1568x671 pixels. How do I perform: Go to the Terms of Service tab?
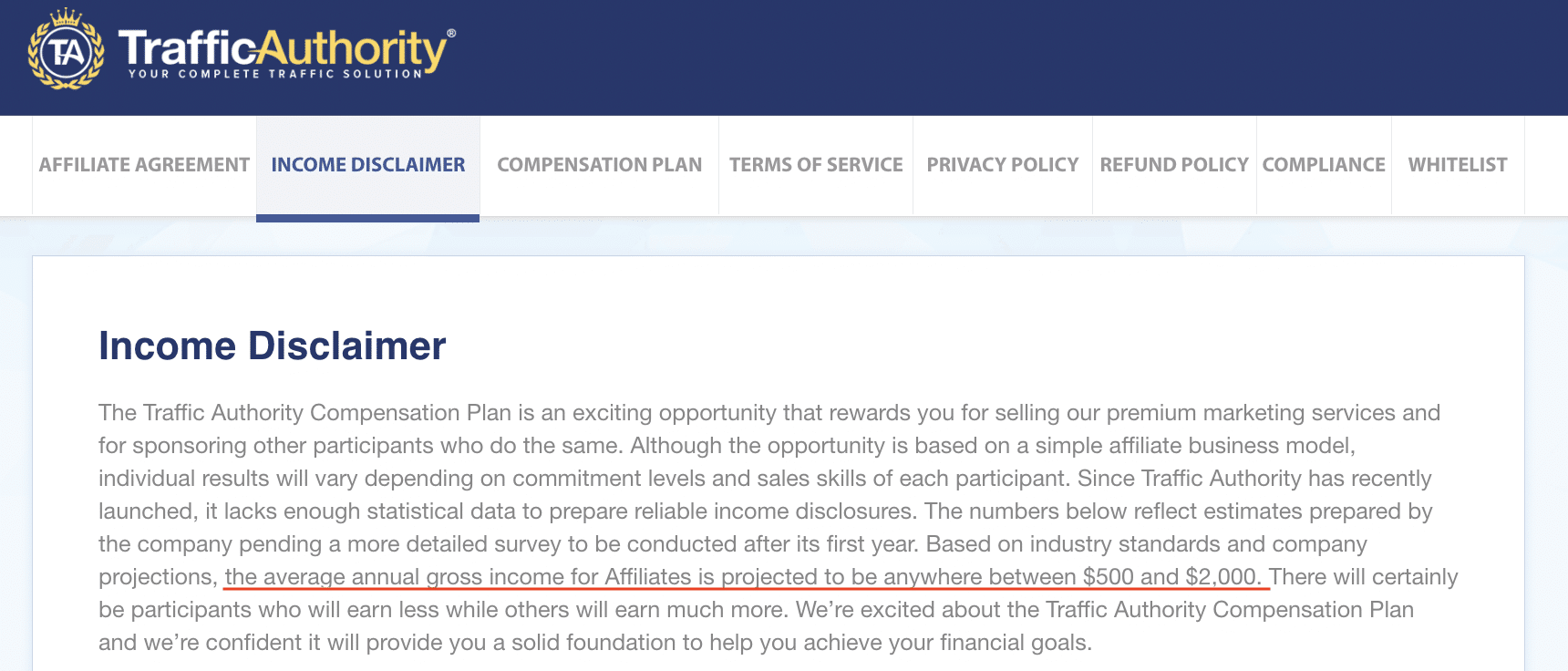tap(816, 165)
